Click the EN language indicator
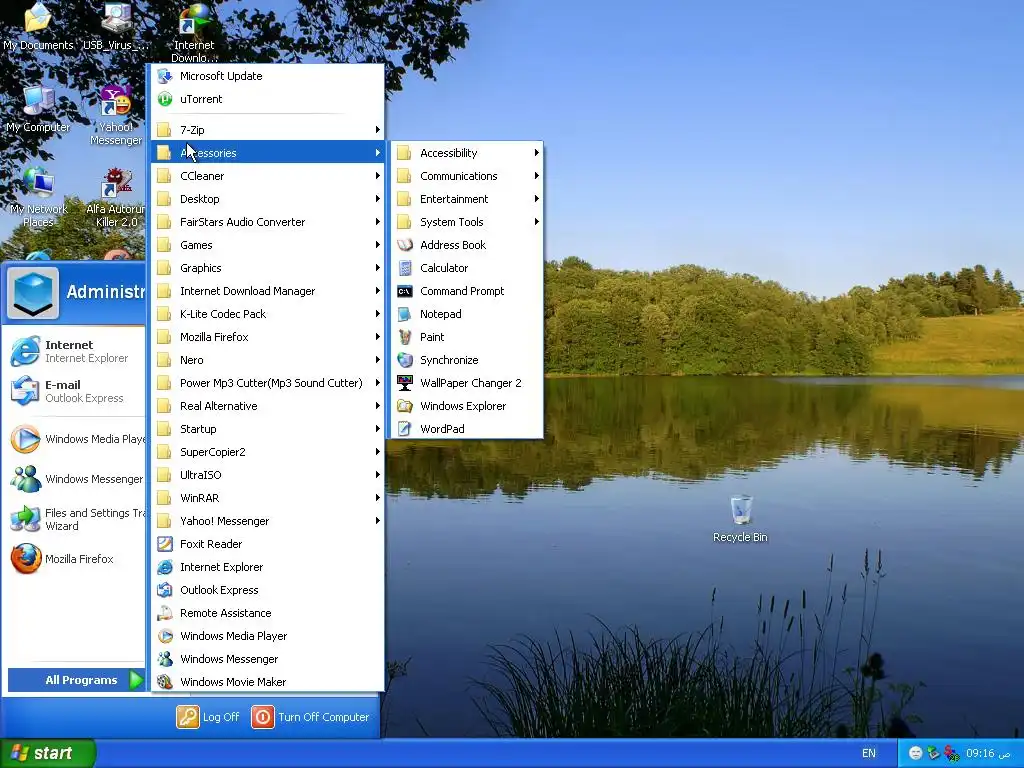The width and height of the screenshot is (1024, 768). [869, 753]
